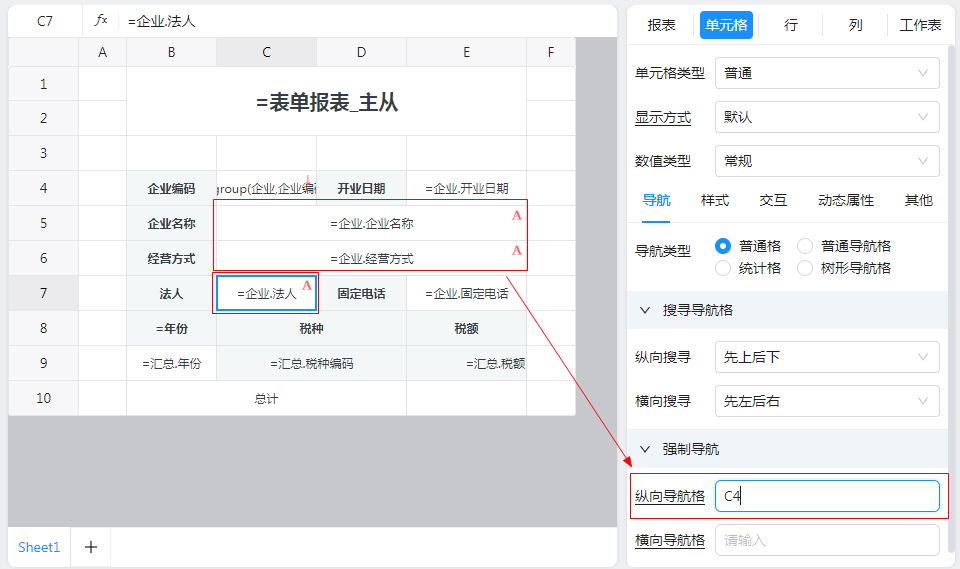
Task: Collapse the 搜寻导航格 section
Action: coord(645,310)
